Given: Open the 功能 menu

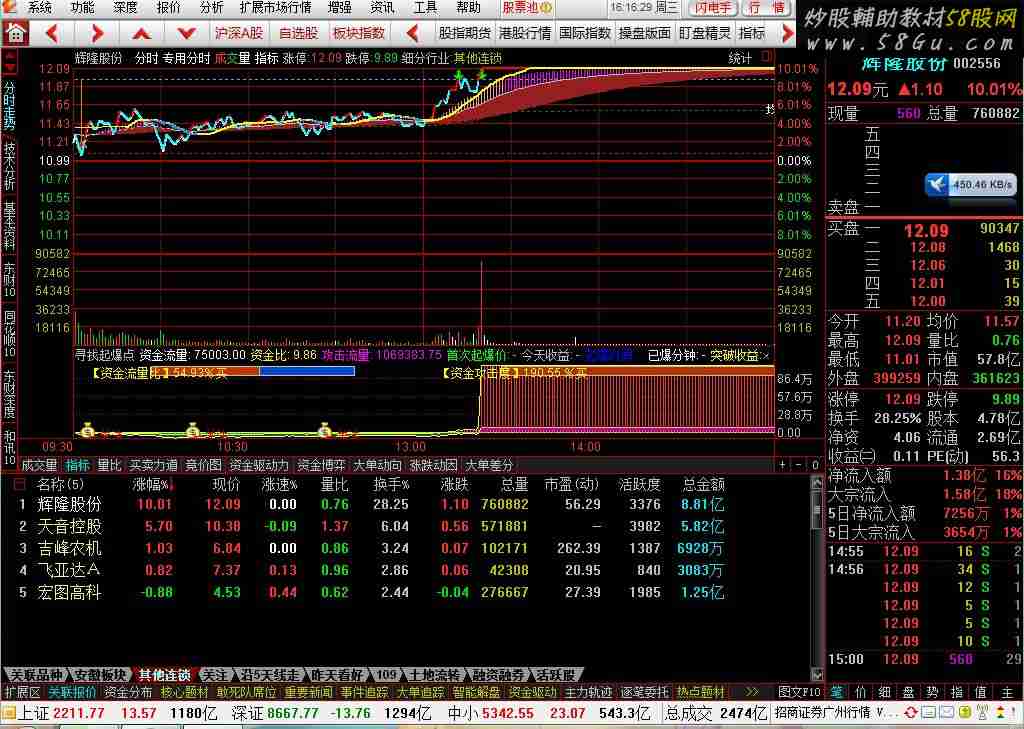Looking at the screenshot, I should tap(82, 8).
